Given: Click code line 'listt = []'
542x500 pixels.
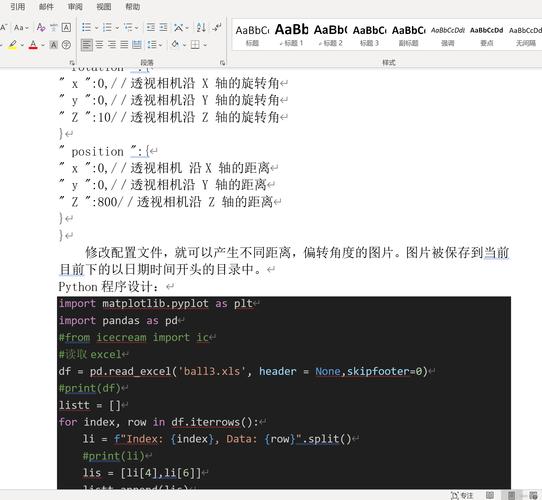Looking at the screenshot, I should [x=90, y=405].
